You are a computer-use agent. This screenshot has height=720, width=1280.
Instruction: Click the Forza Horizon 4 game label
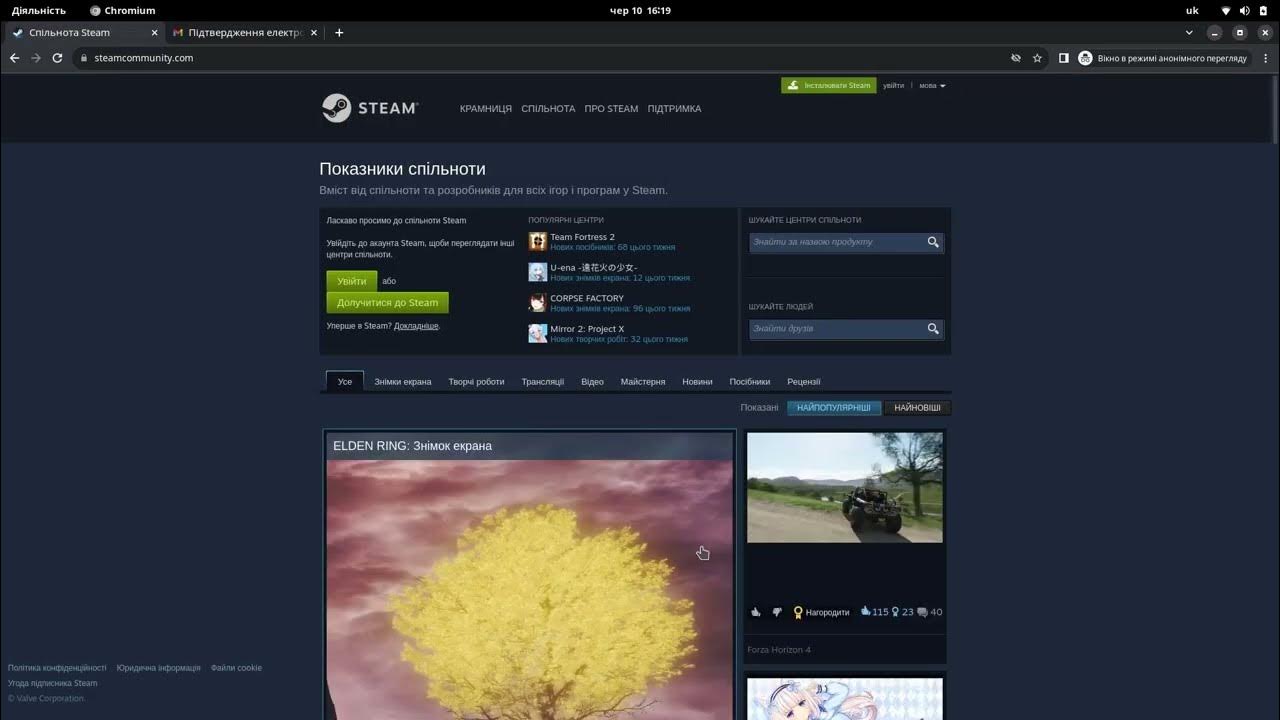[x=779, y=650]
